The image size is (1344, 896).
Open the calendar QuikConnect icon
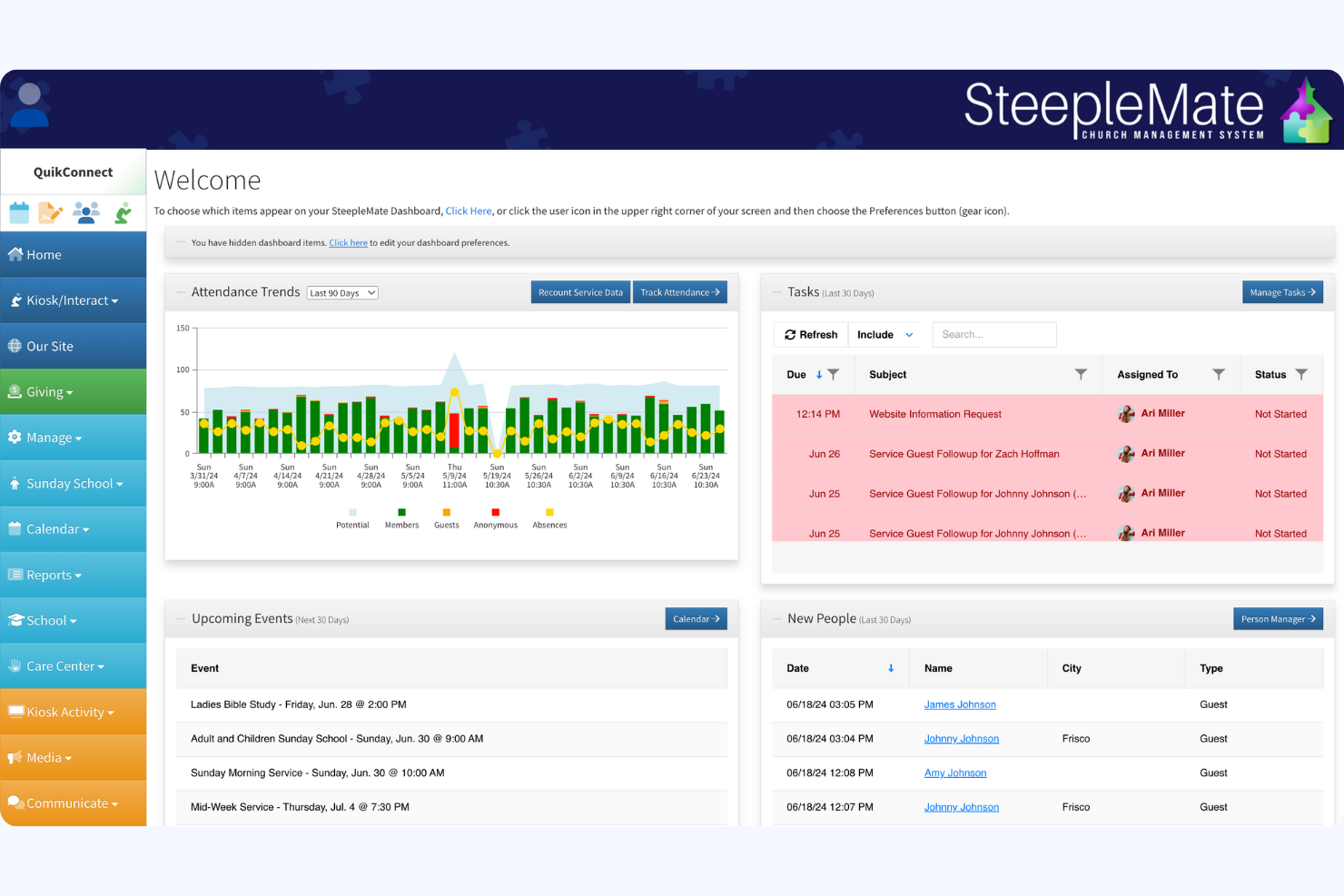tap(19, 212)
